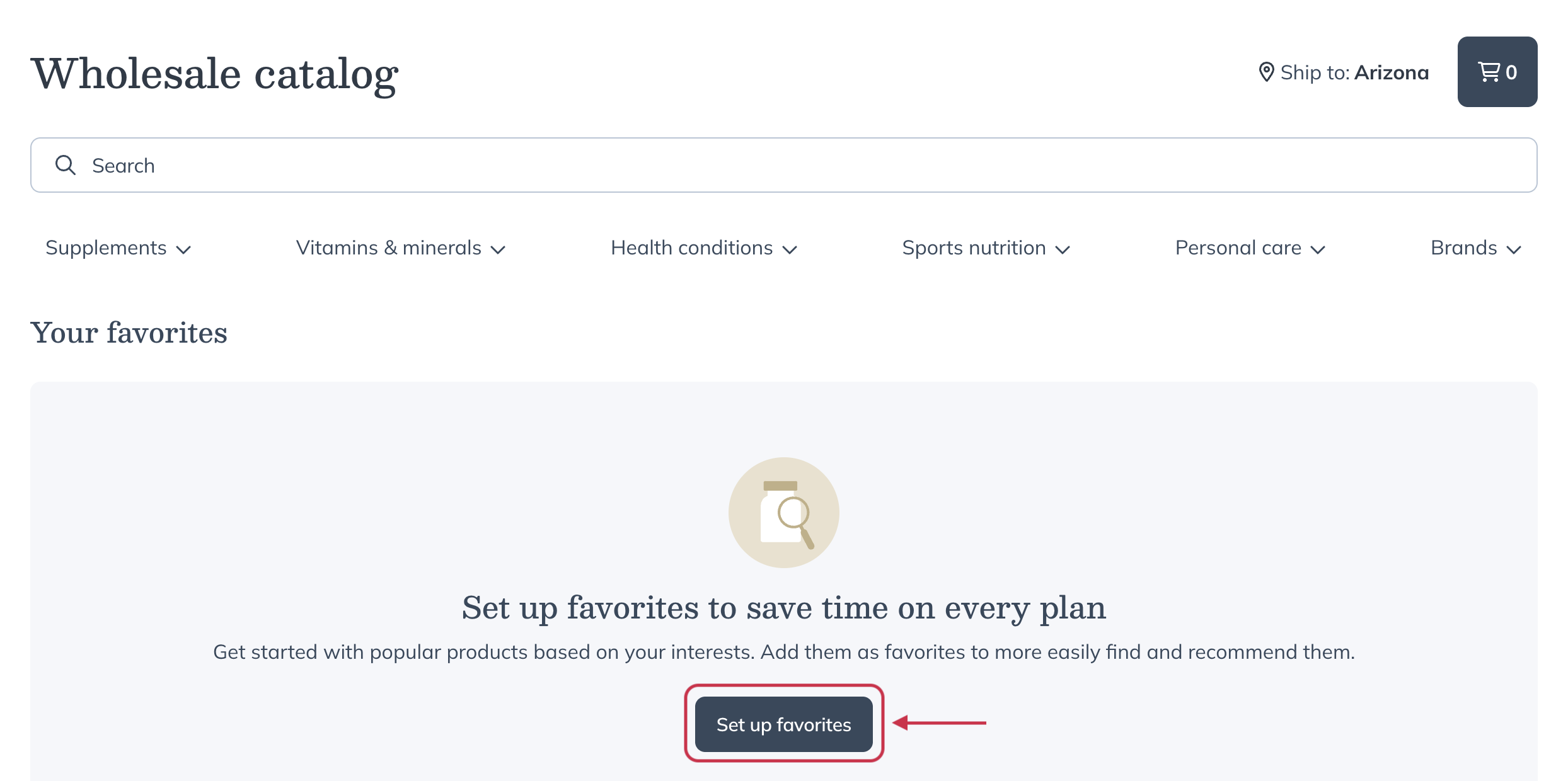
Task: Click the Personal care navigation entry
Action: coord(1237,248)
